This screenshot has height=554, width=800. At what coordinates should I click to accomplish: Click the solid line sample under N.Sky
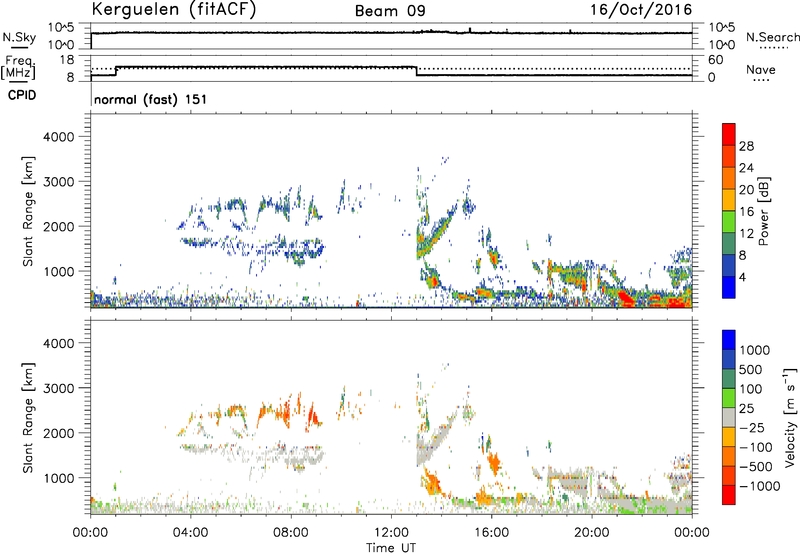[18, 48]
